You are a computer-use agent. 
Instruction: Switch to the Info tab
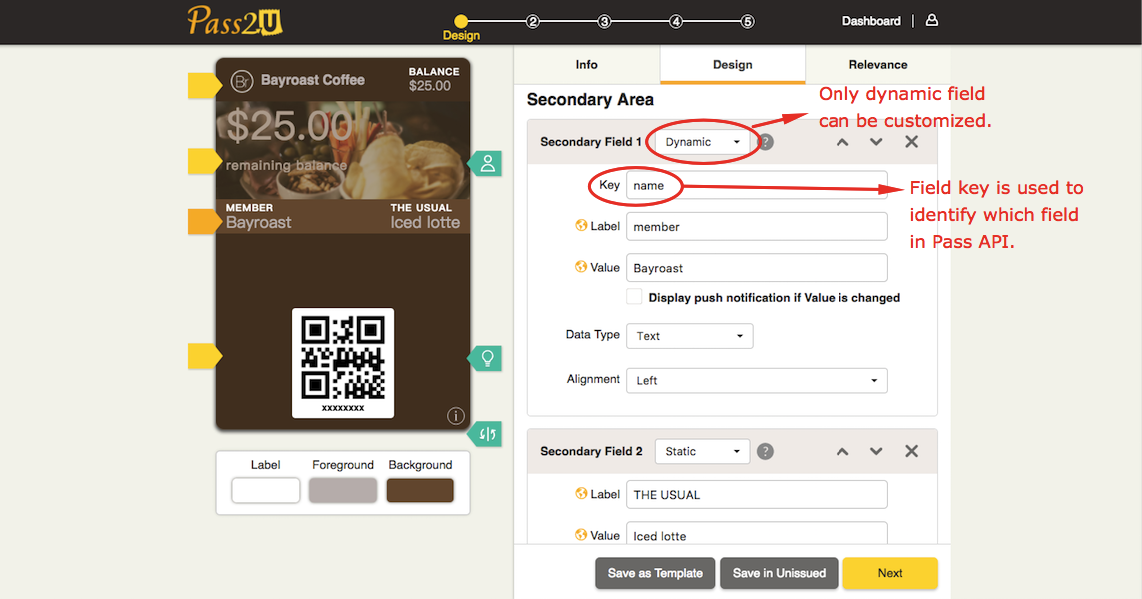[x=586, y=65]
